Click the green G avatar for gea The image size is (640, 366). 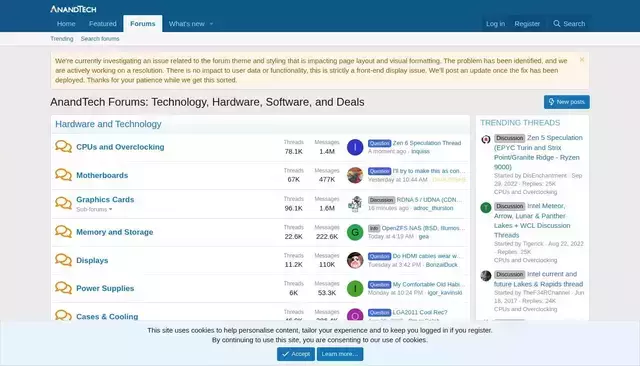tap(355, 232)
